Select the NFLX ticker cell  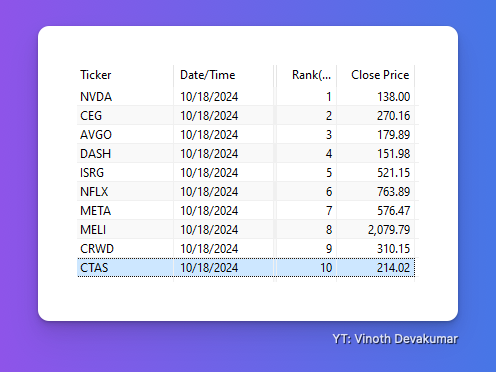[125, 192]
